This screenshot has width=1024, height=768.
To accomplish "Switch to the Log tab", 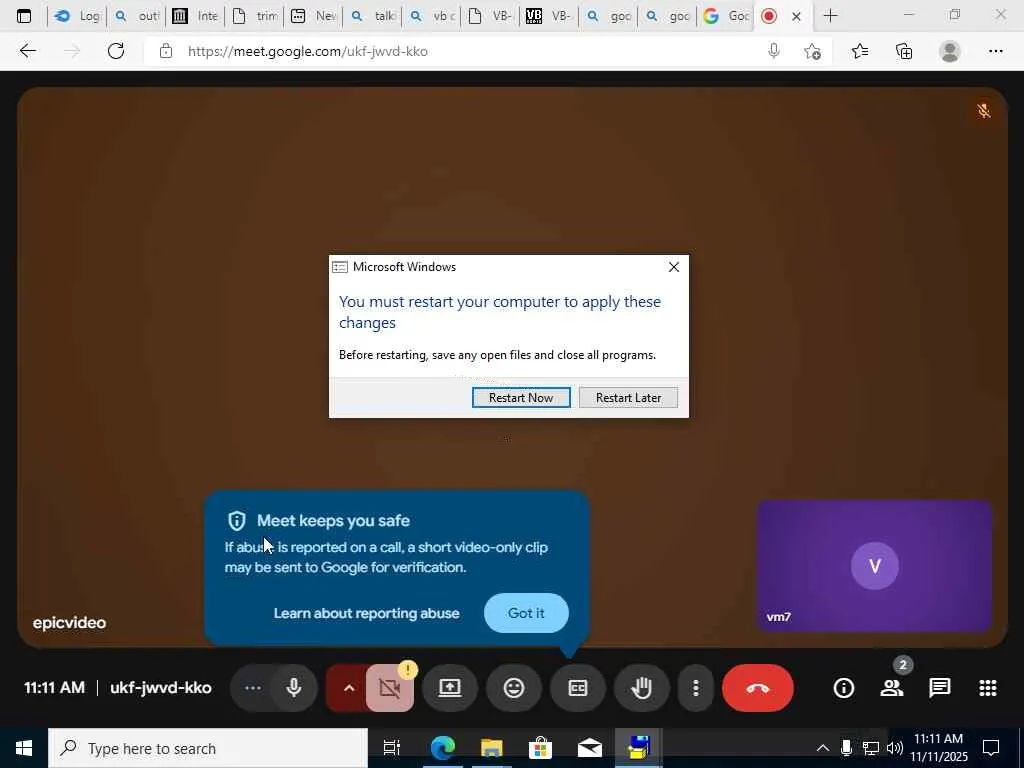I will click(x=77, y=16).
